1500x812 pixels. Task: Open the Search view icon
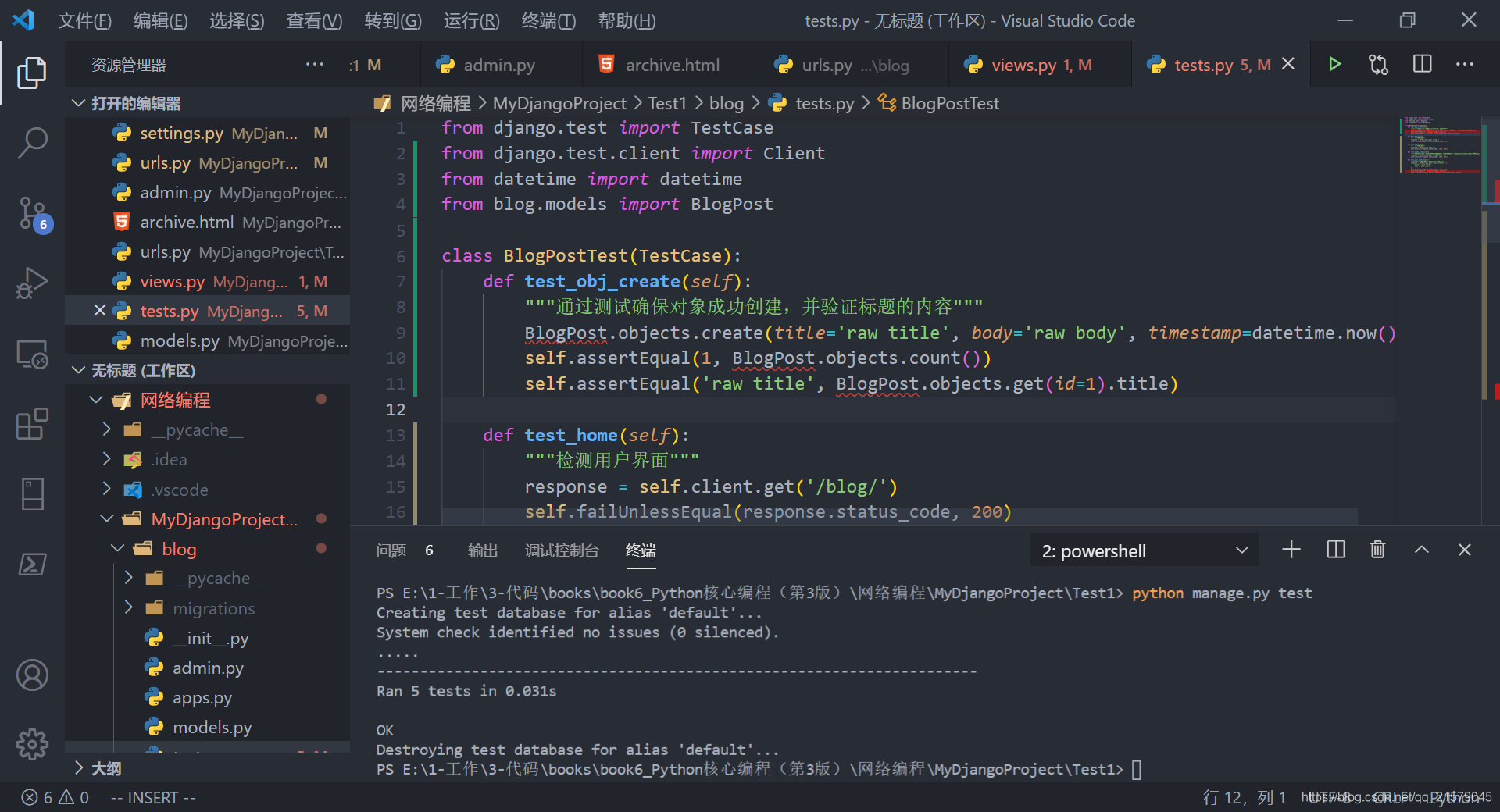point(32,143)
